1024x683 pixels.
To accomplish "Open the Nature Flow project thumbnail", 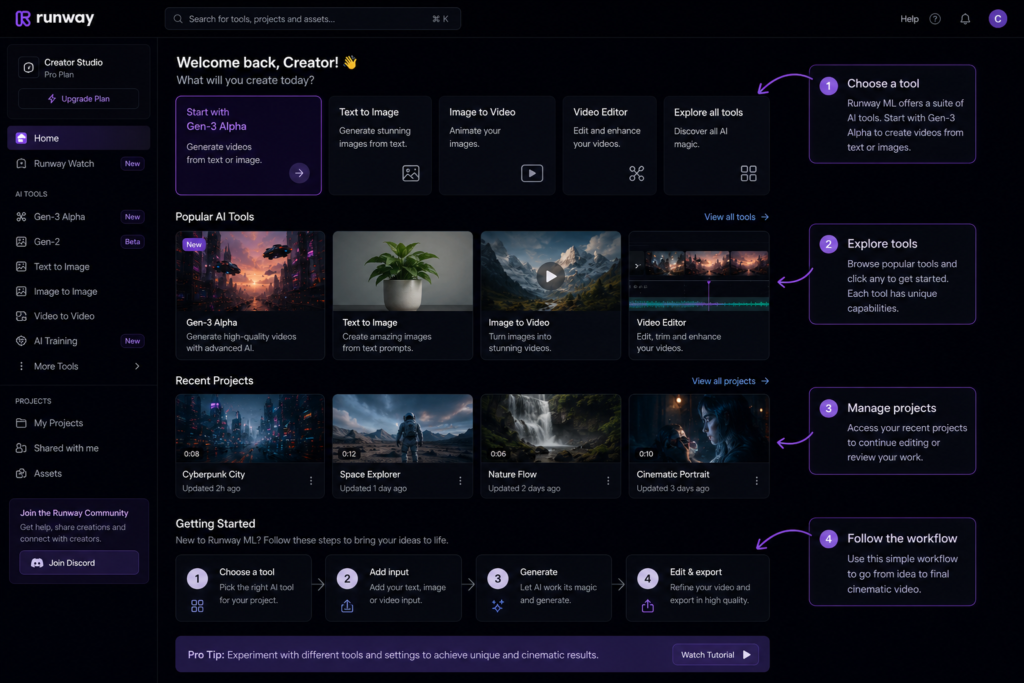I will tap(551, 428).
